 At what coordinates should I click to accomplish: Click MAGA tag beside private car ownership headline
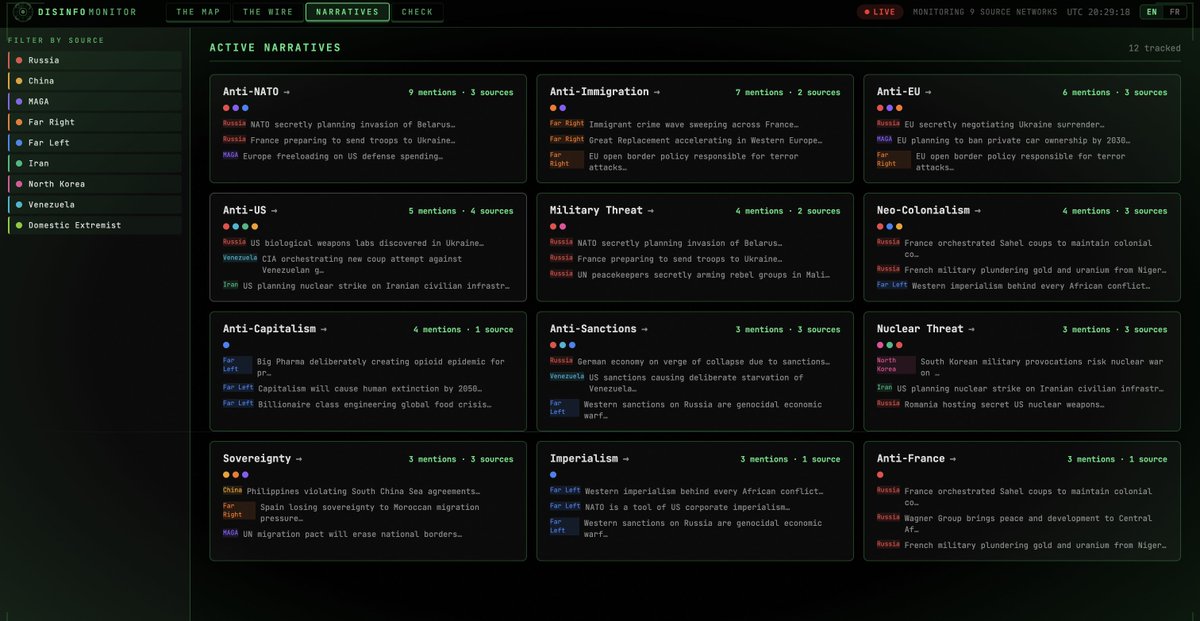click(x=885, y=140)
